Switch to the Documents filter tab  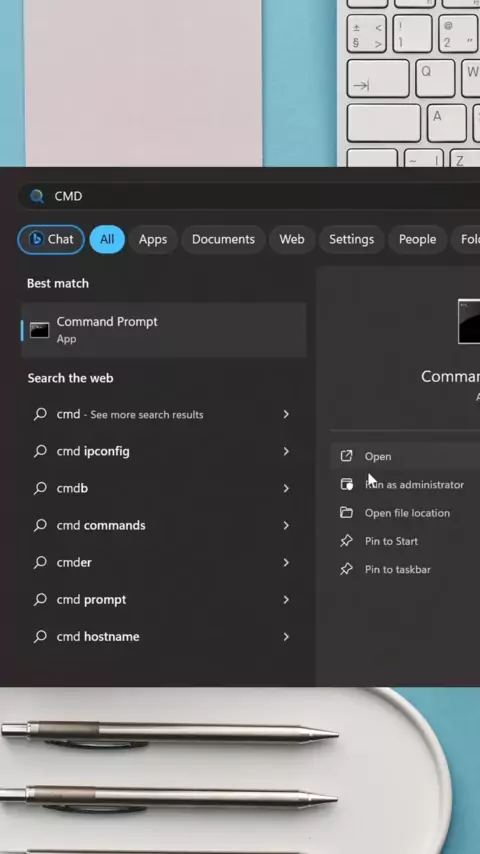tap(223, 239)
